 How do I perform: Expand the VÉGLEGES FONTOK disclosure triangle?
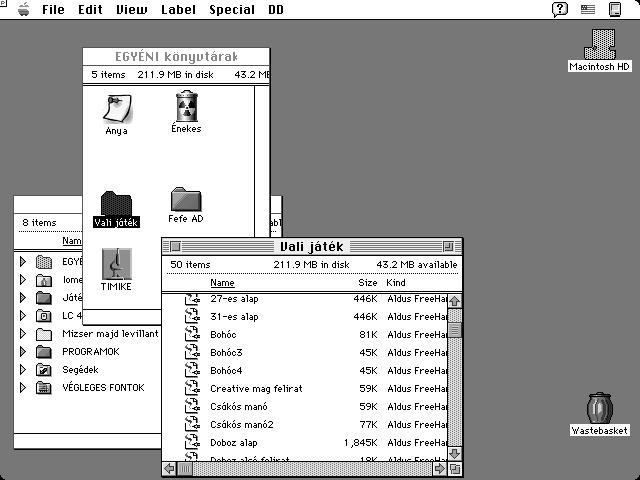pyautogui.click(x=23, y=387)
